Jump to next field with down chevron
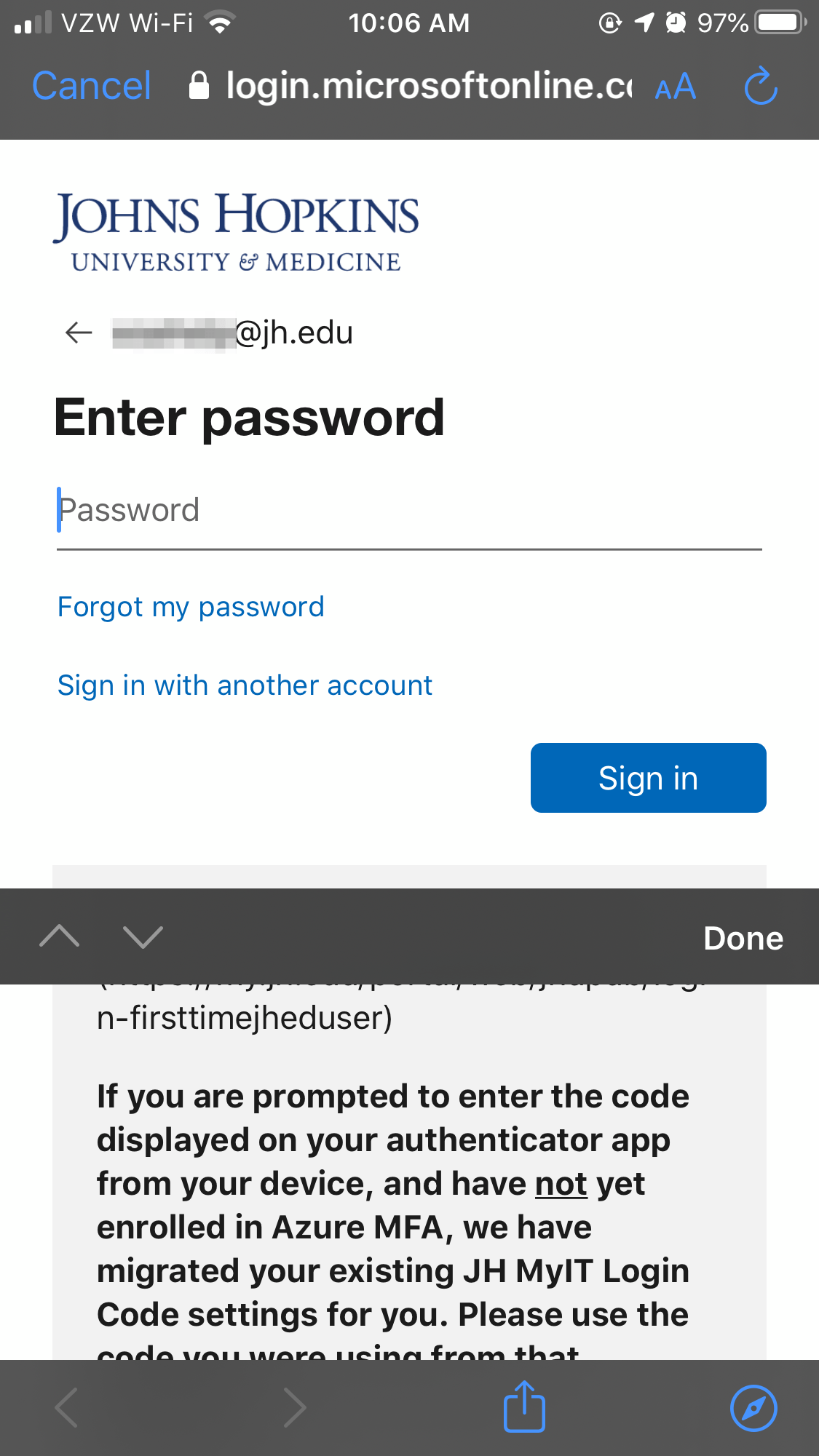This screenshot has width=819, height=1456. click(143, 936)
